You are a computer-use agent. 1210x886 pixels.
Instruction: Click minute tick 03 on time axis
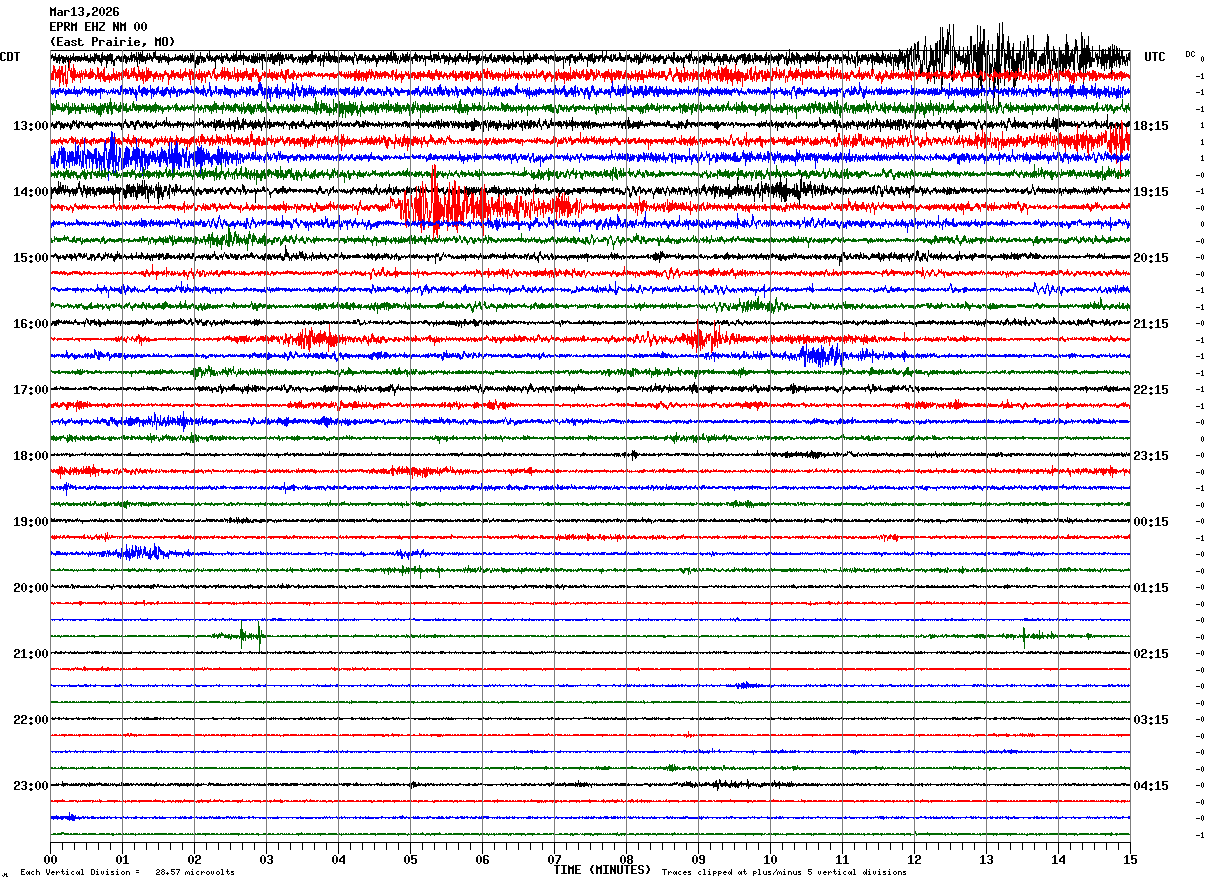click(x=266, y=859)
